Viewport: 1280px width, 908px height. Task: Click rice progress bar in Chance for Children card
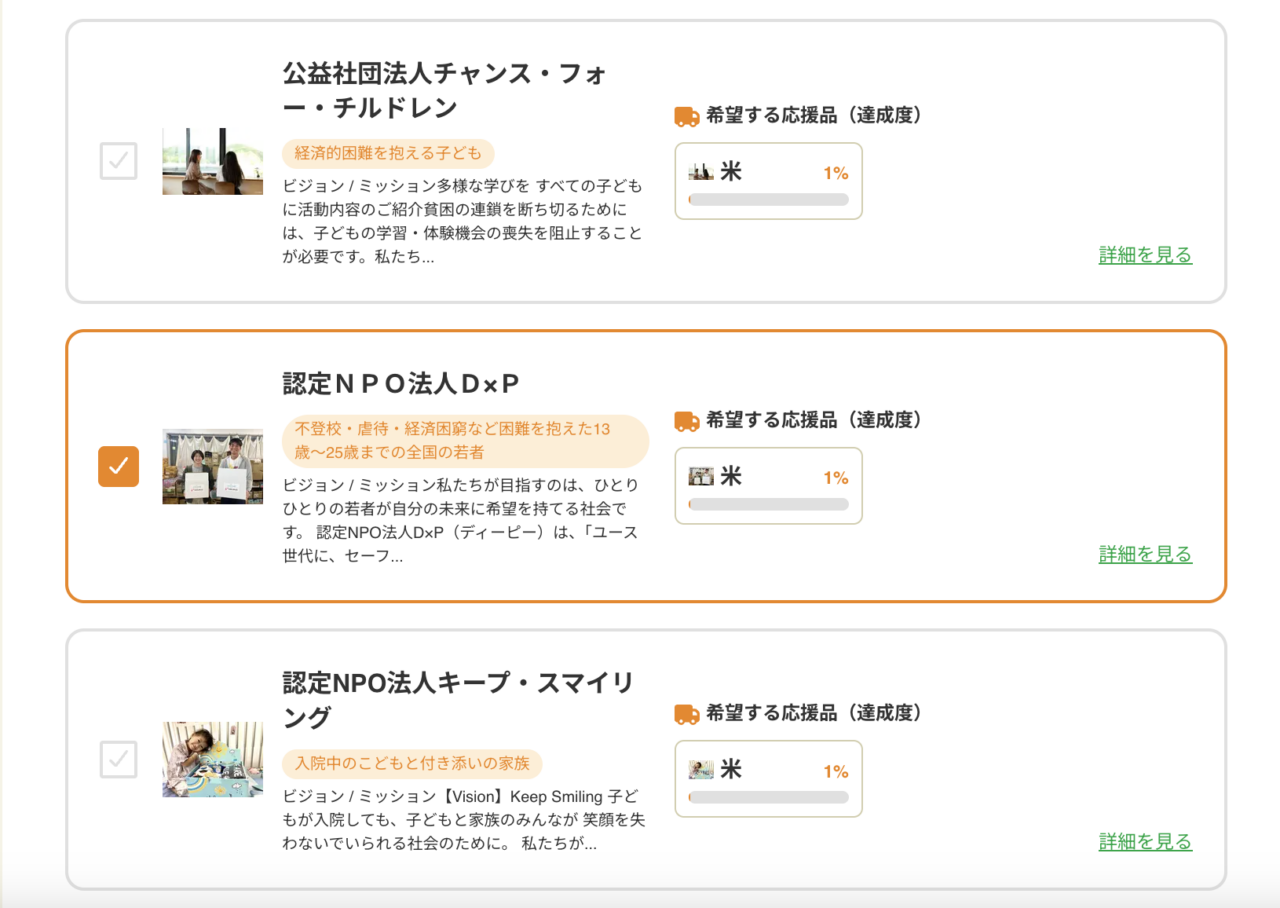[x=768, y=200]
